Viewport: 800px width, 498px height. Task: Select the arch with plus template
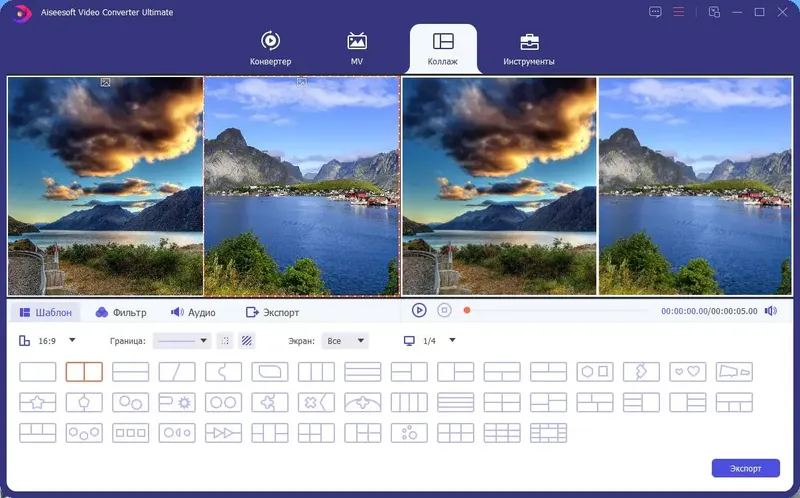tap(363, 403)
